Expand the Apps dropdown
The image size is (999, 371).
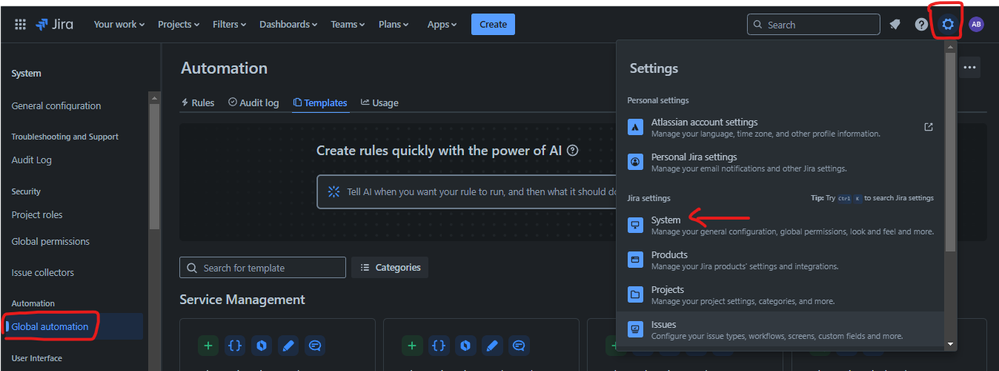pos(442,24)
